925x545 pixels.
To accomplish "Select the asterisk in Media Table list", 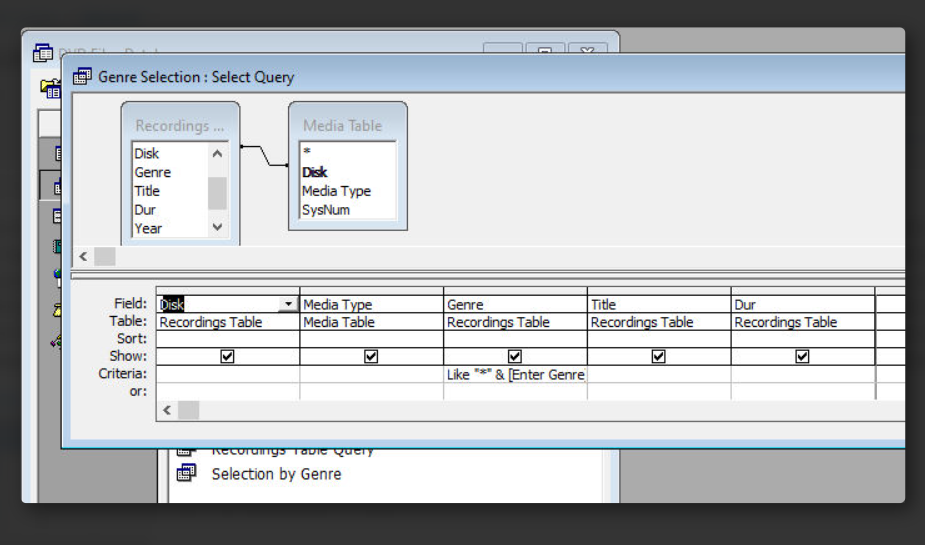I will pyautogui.click(x=307, y=152).
